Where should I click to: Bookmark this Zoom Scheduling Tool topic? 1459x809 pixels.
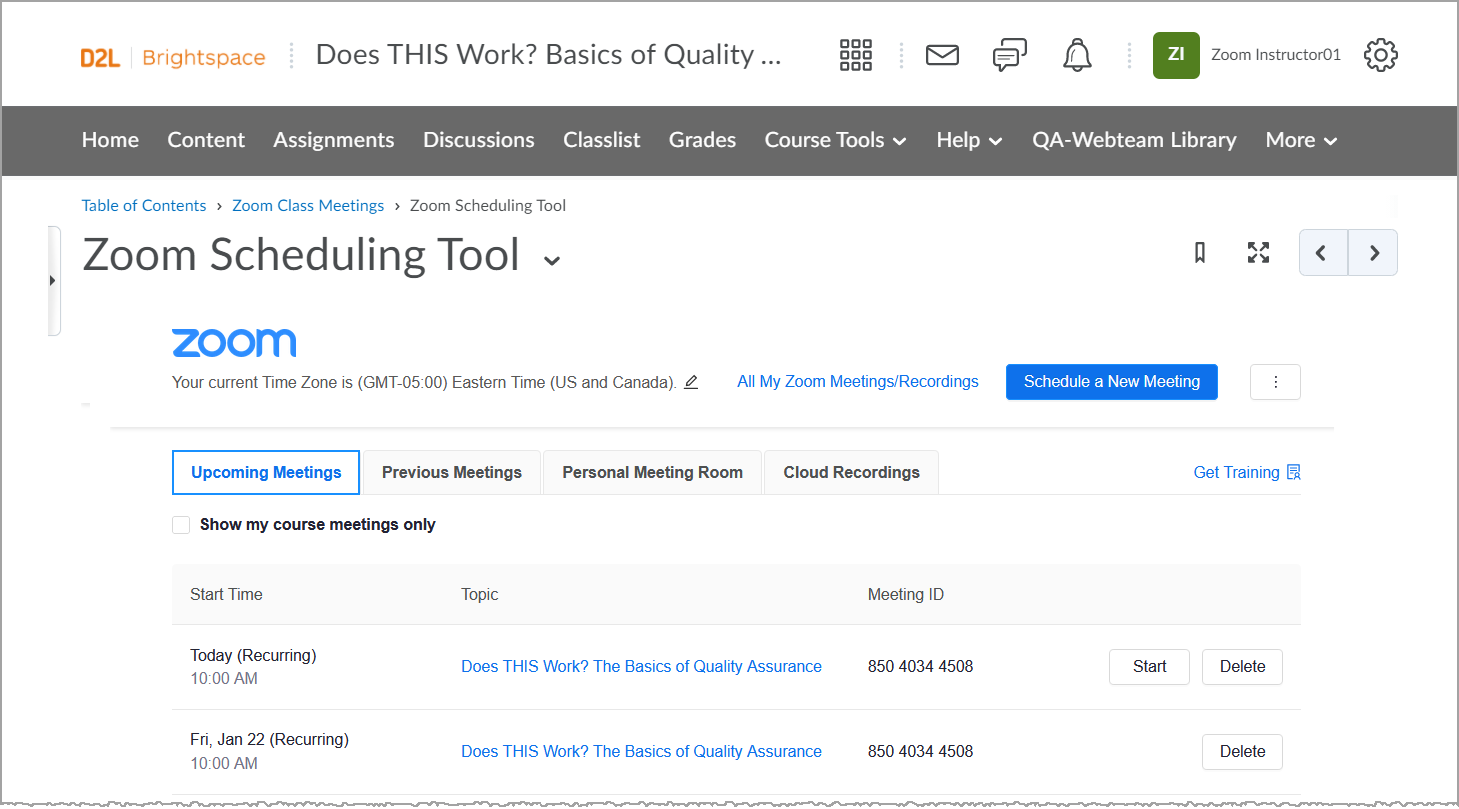pyautogui.click(x=1200, y=253)
